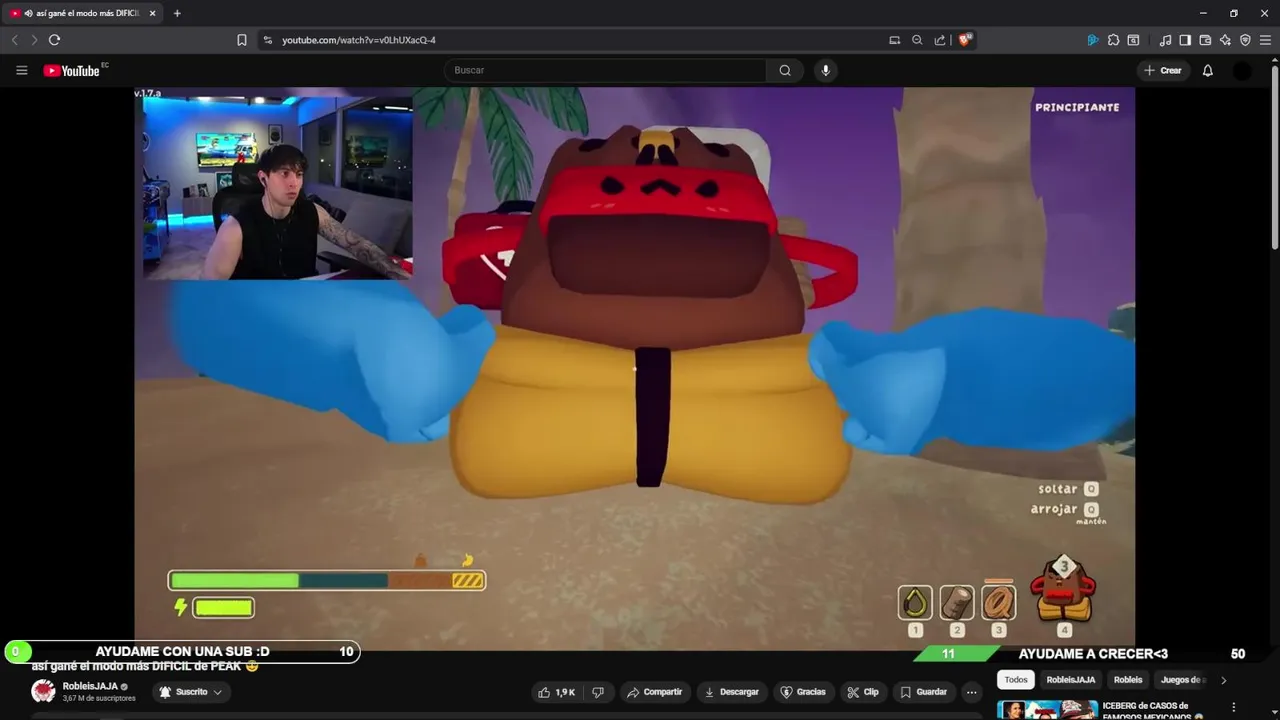1280x720 pixels.
Task: Open options menu for ICEBERG de CASOS video
Action: point(1233,707)
